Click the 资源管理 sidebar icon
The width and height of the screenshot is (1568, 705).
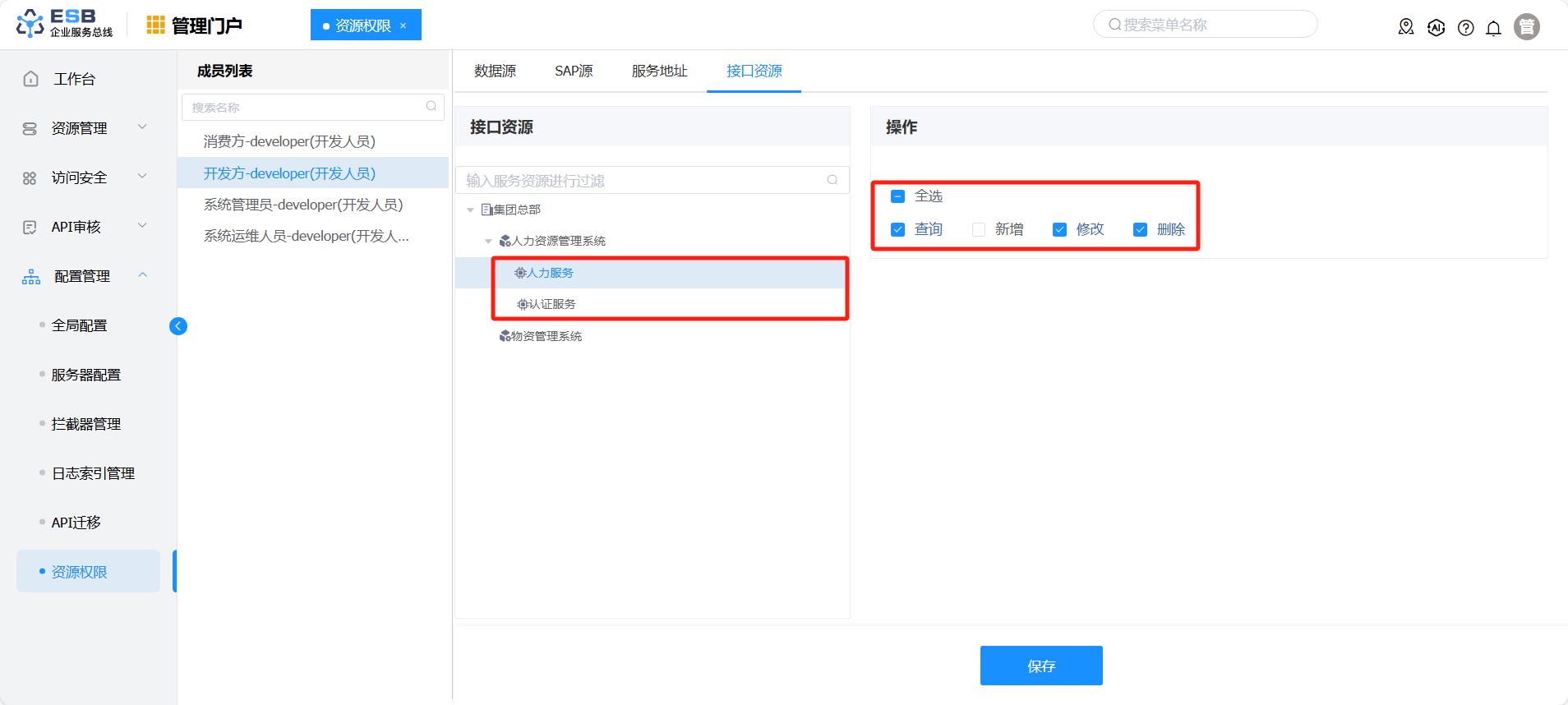coord(30,129)
